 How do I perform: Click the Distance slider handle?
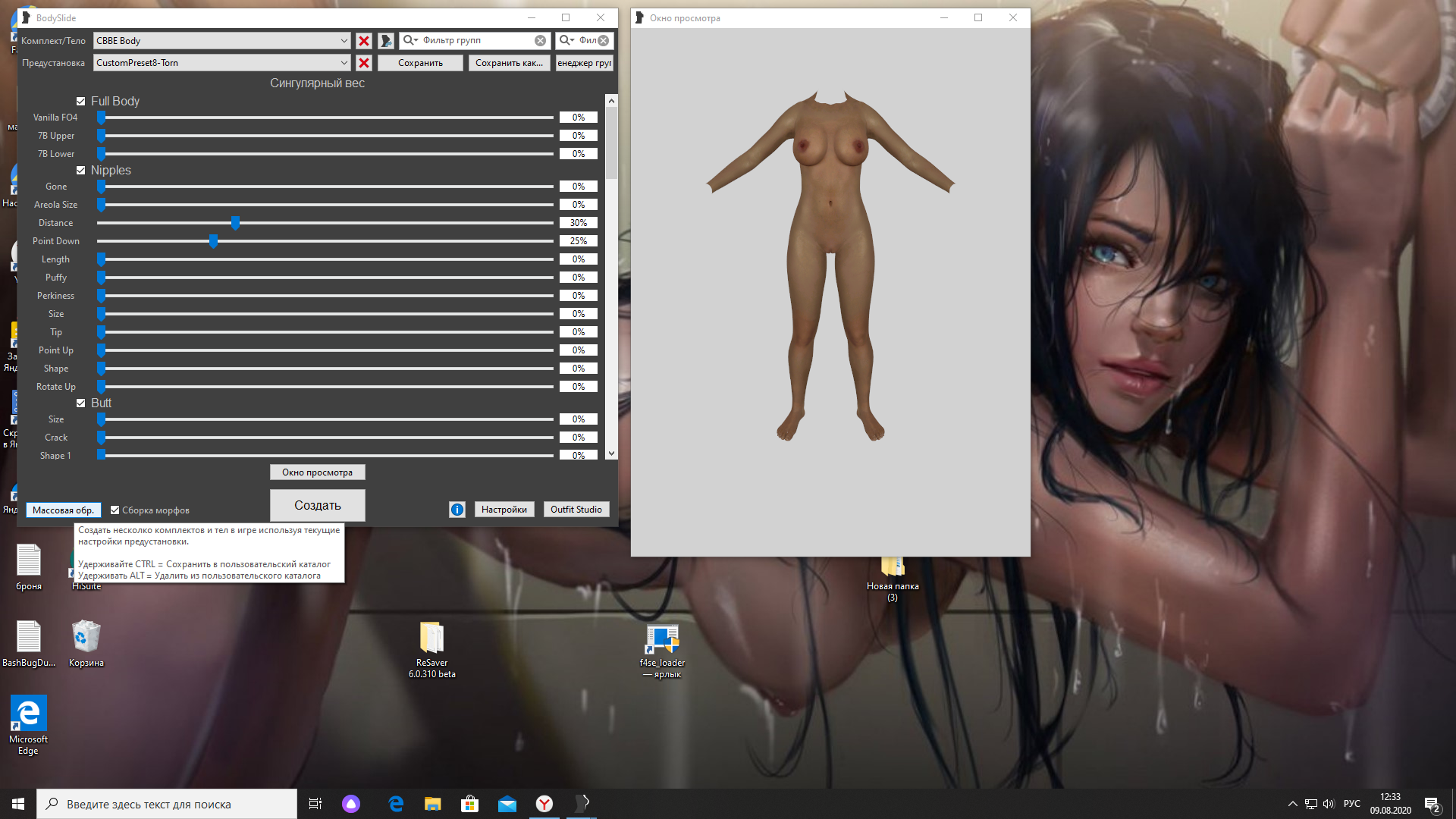pos(235,223)
